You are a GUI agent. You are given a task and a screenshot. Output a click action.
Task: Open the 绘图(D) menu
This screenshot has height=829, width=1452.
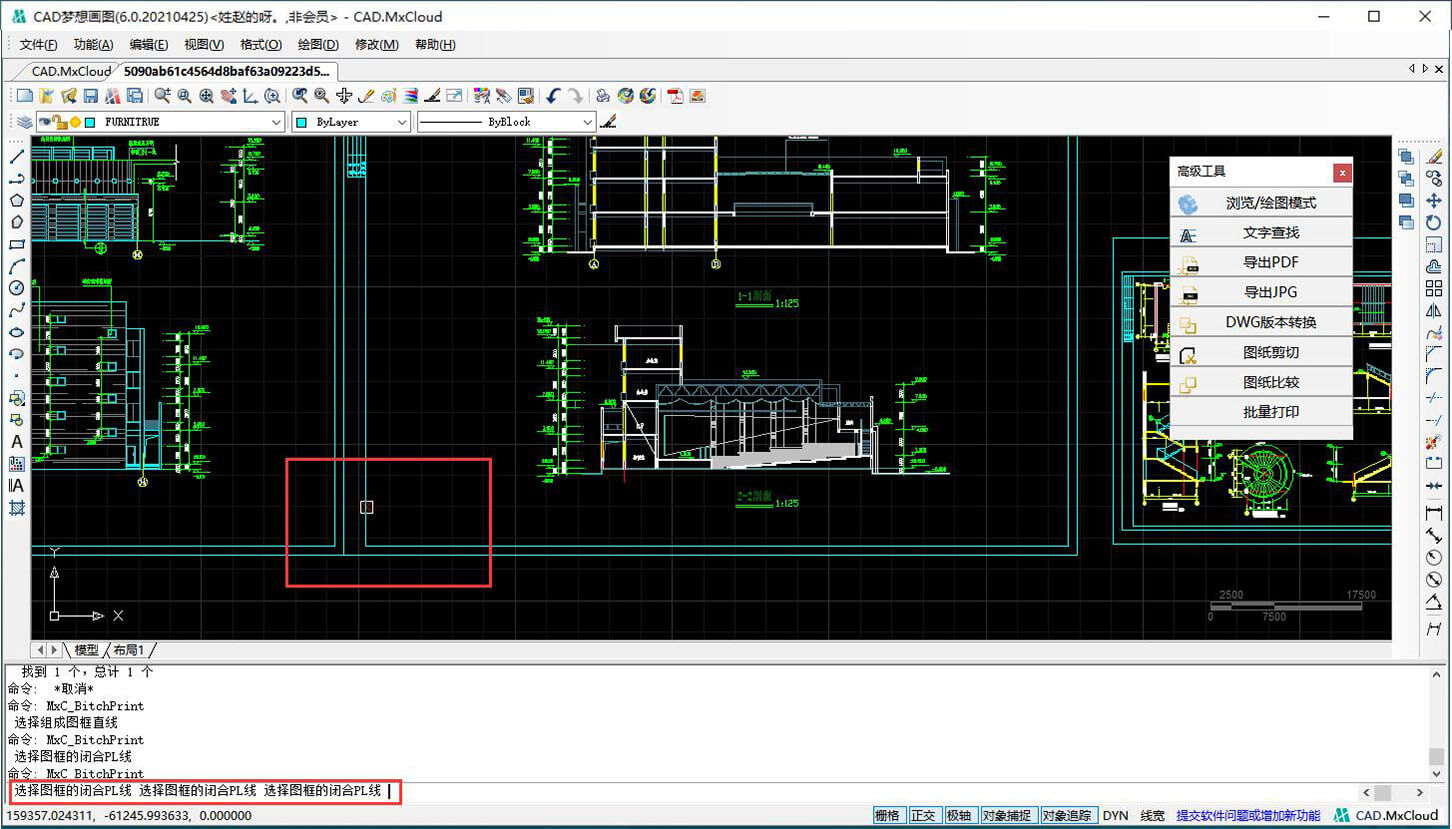(318, 45)
